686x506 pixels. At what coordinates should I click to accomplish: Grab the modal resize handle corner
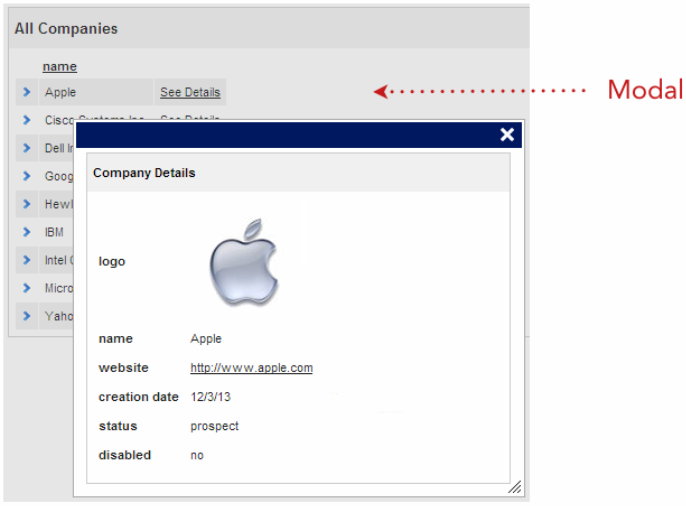514,487
